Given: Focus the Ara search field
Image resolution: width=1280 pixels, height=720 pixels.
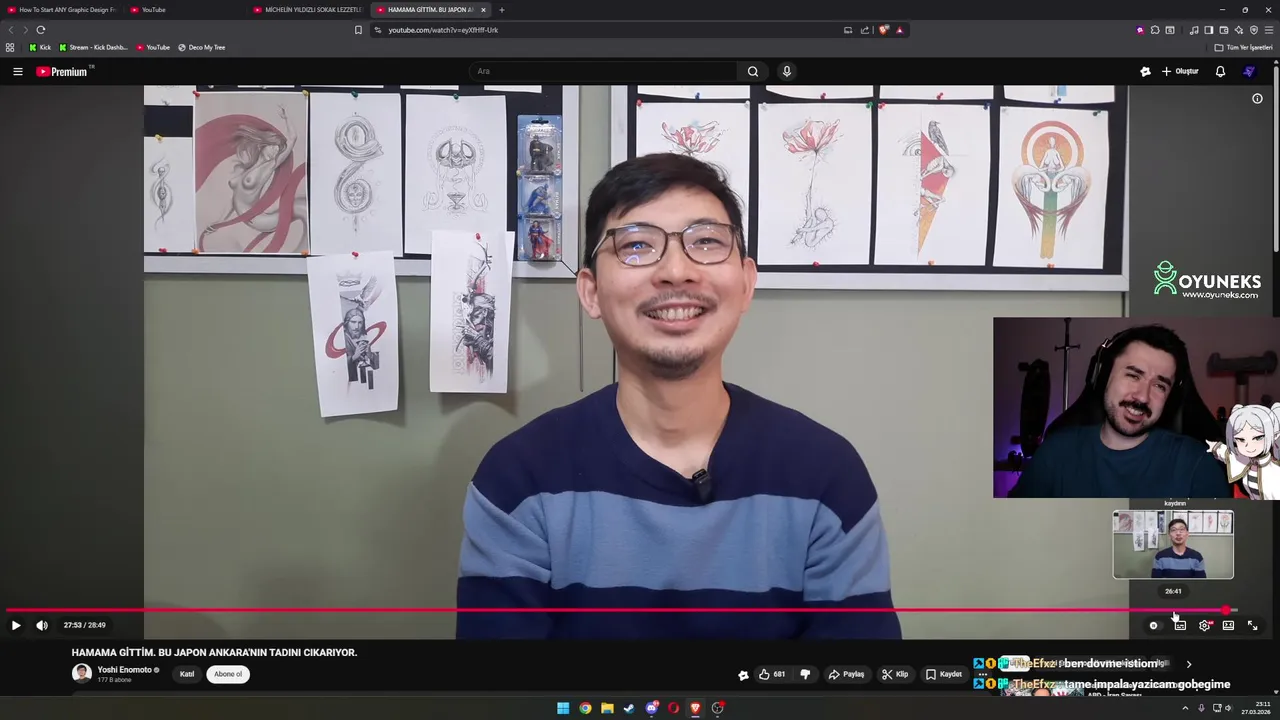Looking at the screenshot, I should coord(605,71).
